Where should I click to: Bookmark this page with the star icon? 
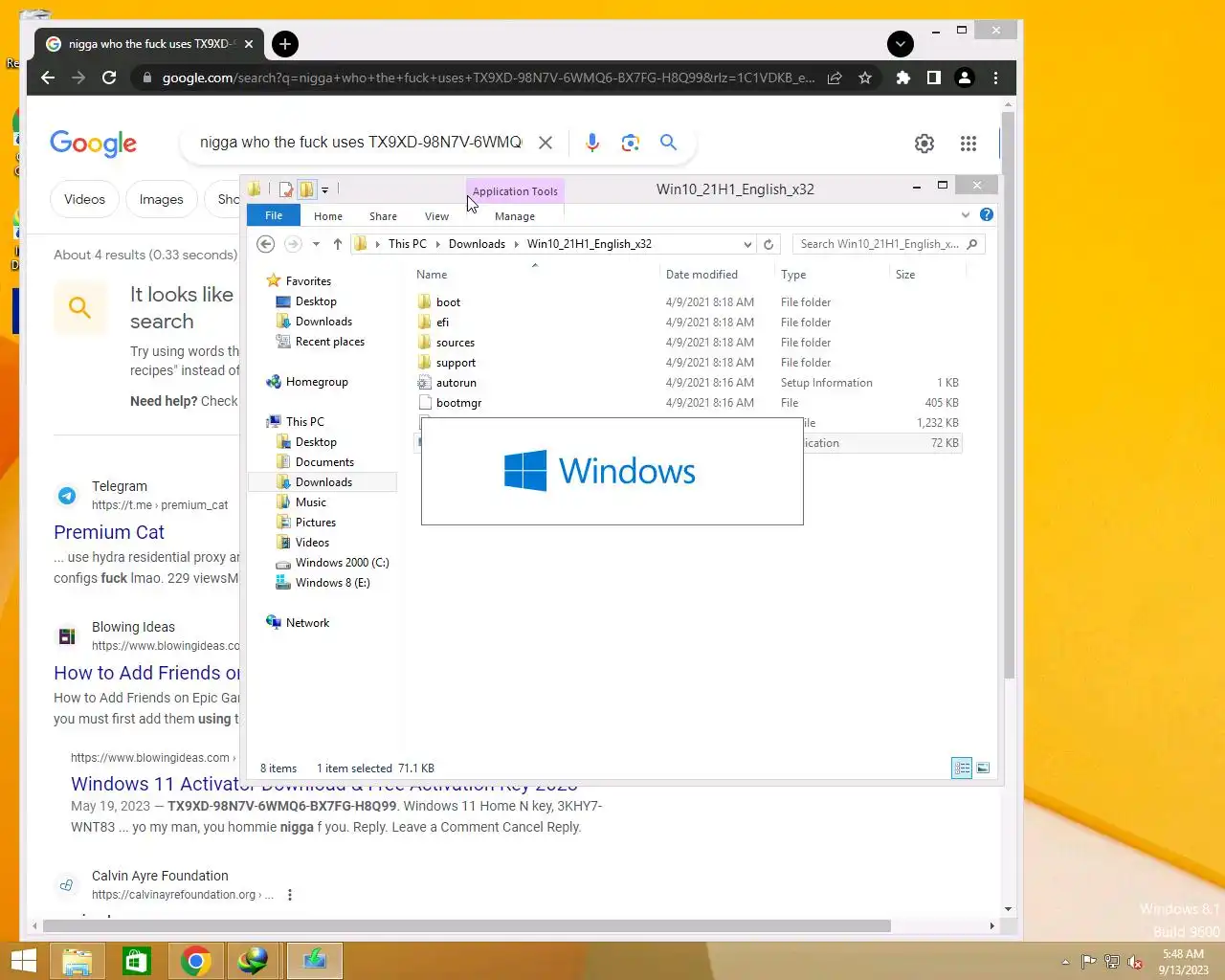(x=865, y=78)
